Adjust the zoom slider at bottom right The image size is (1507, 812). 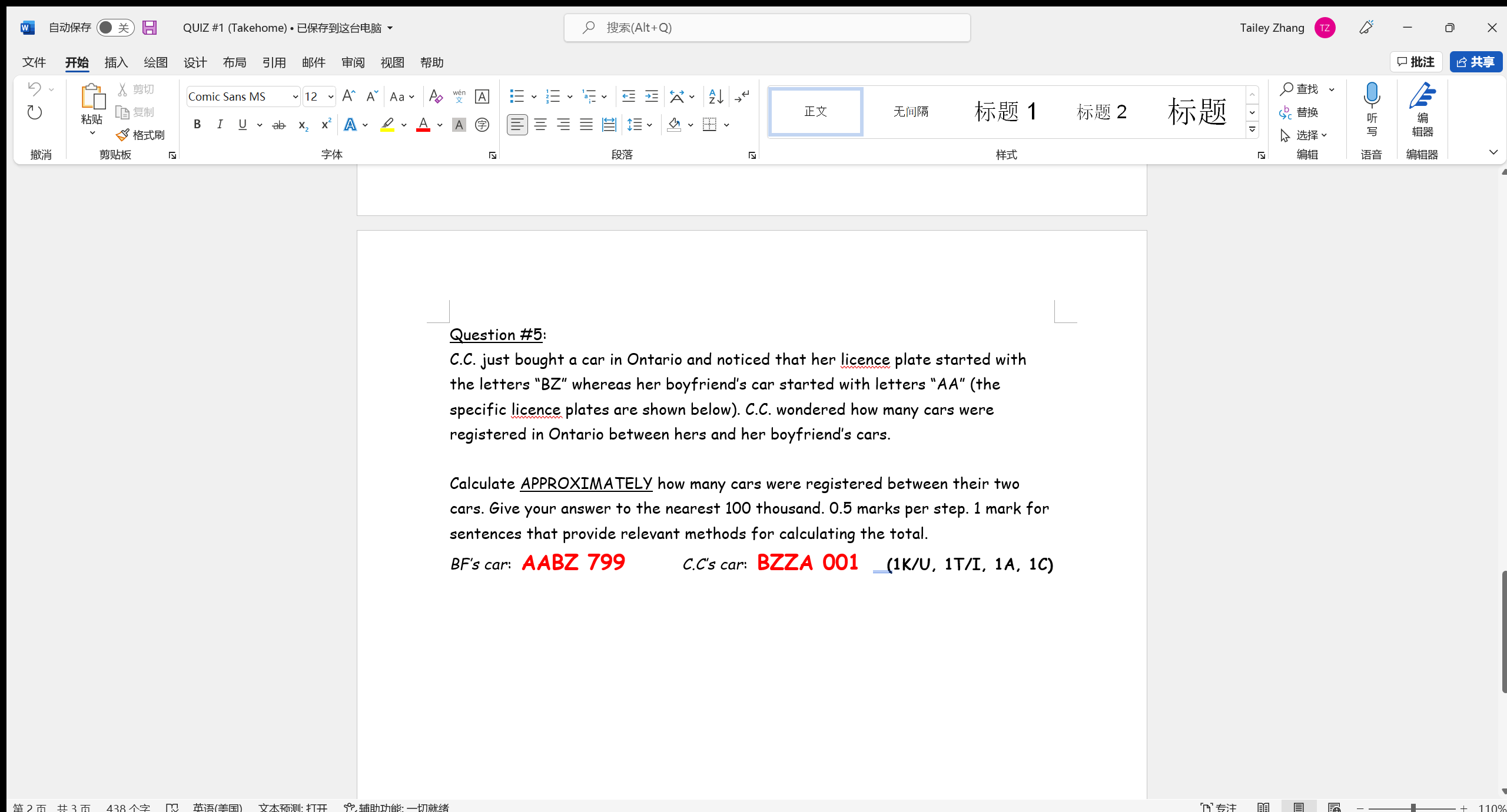point(1413,807)
